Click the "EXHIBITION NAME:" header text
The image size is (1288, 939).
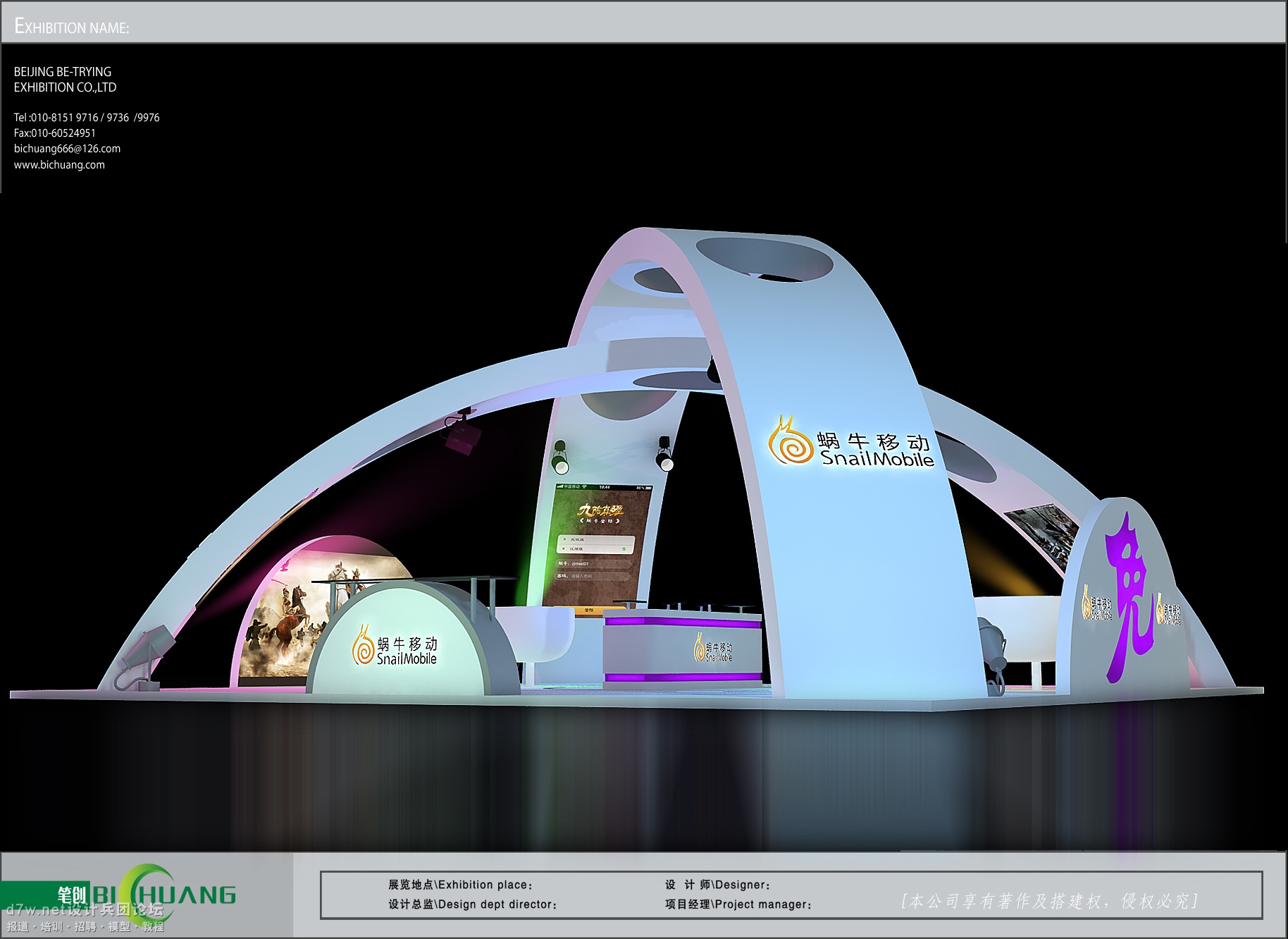pos(72,27)
